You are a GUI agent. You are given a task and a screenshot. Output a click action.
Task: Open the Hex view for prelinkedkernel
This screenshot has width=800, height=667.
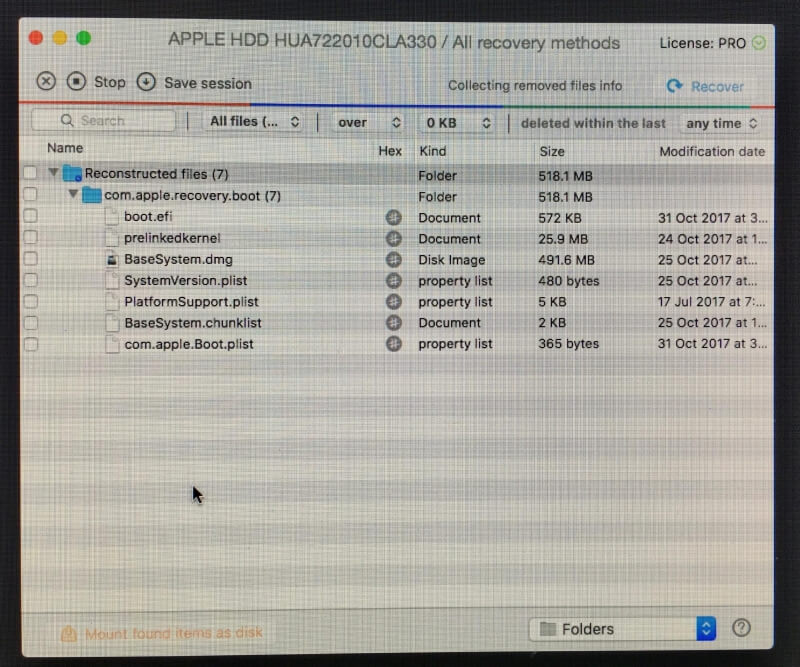393,238
